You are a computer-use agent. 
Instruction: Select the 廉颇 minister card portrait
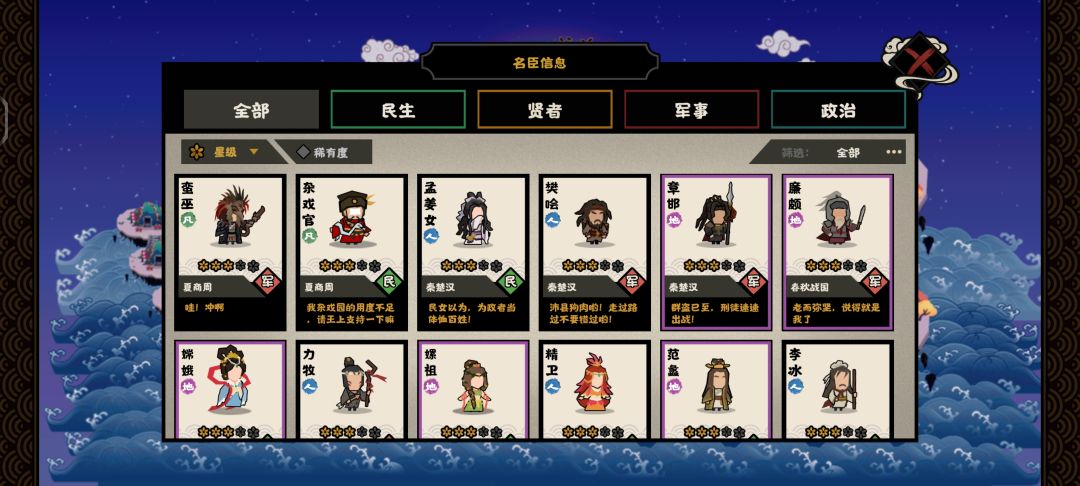(x=838, y=219)
